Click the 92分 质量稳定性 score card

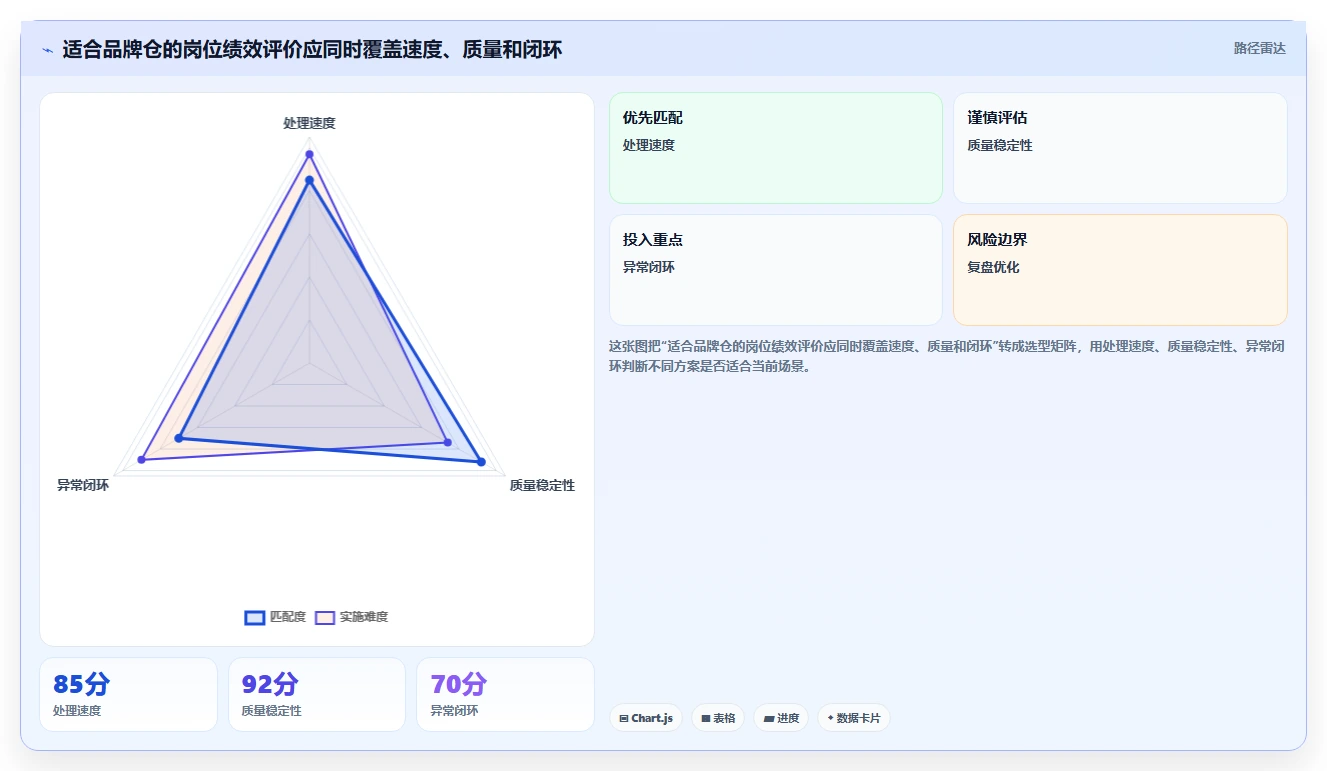tap(317, 694)
